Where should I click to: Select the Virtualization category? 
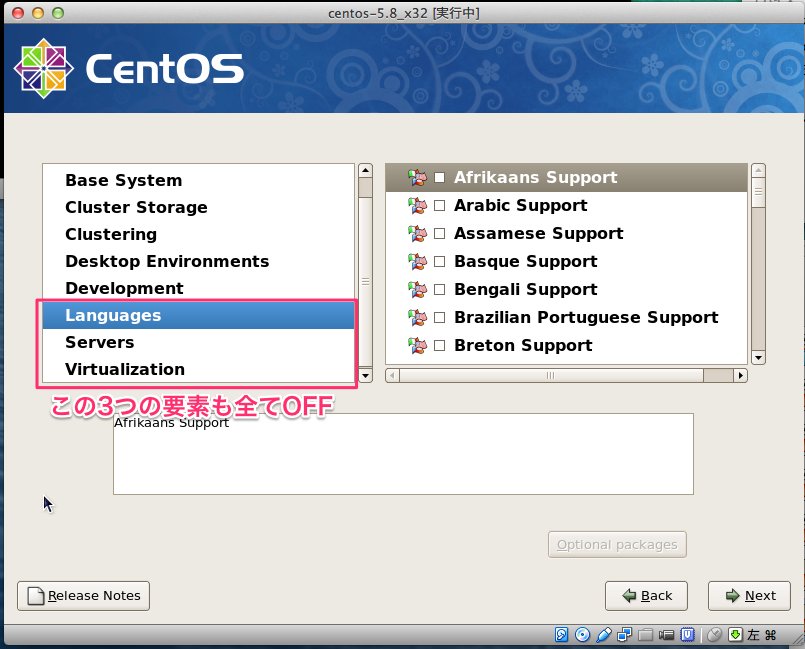[x=124, y=369]
